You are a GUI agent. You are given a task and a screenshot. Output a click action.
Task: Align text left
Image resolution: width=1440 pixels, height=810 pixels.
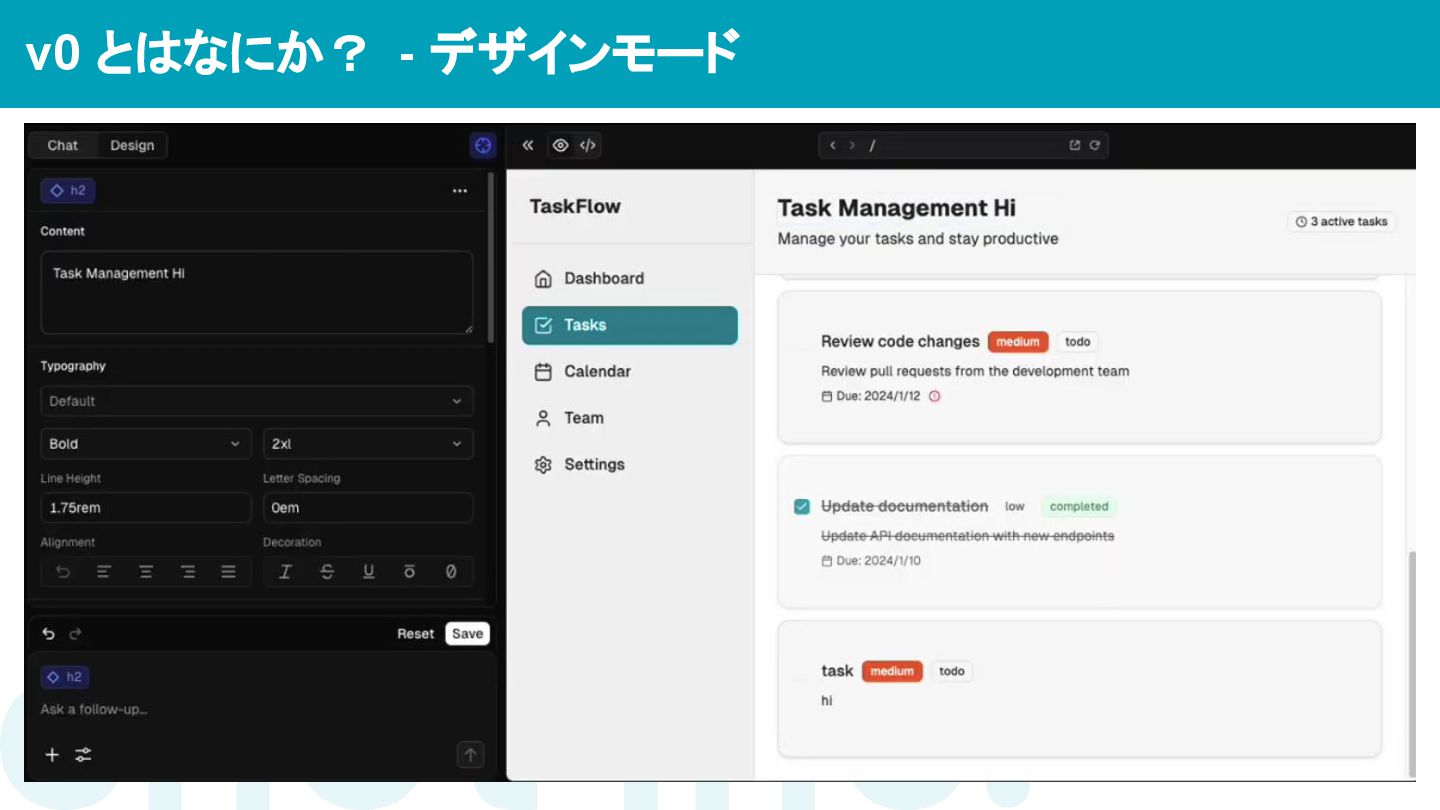pyautogui.click(x=104, y=572)
